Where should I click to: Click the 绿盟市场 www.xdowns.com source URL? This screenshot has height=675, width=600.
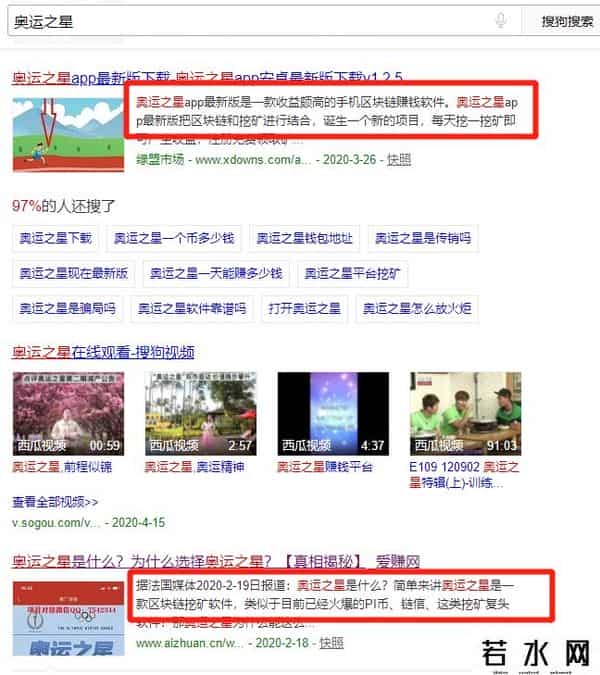223,160
